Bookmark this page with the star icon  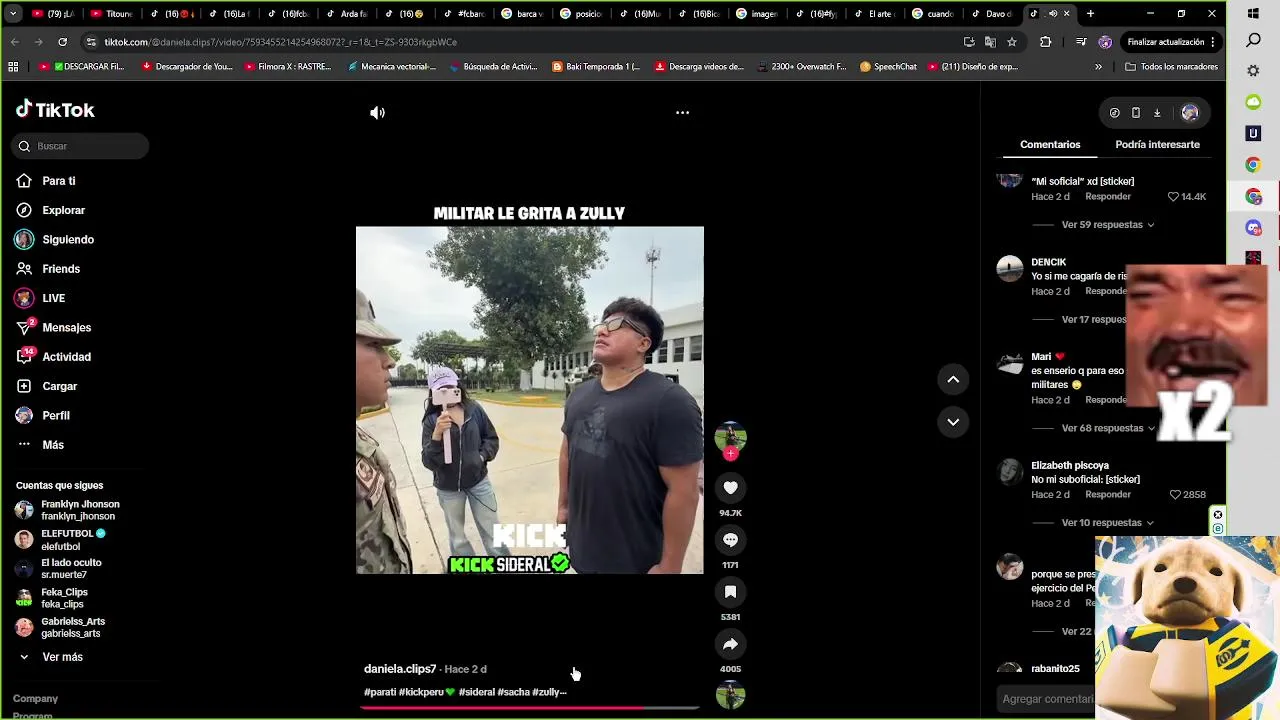coord(1012,42)
